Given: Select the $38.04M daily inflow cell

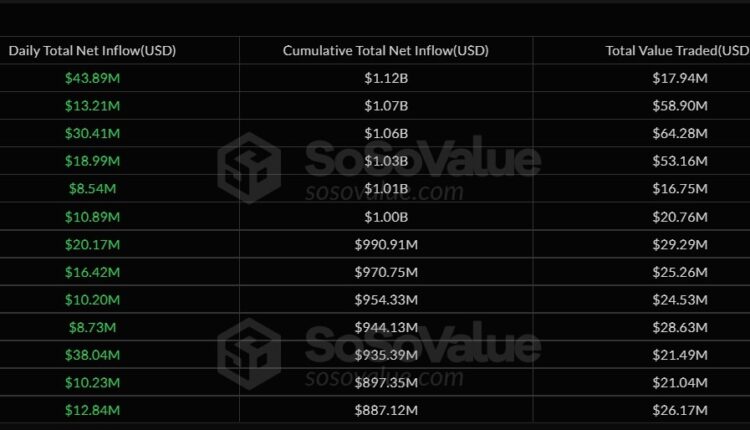Looking at the screenshot, I should click(x=92, y=355).
